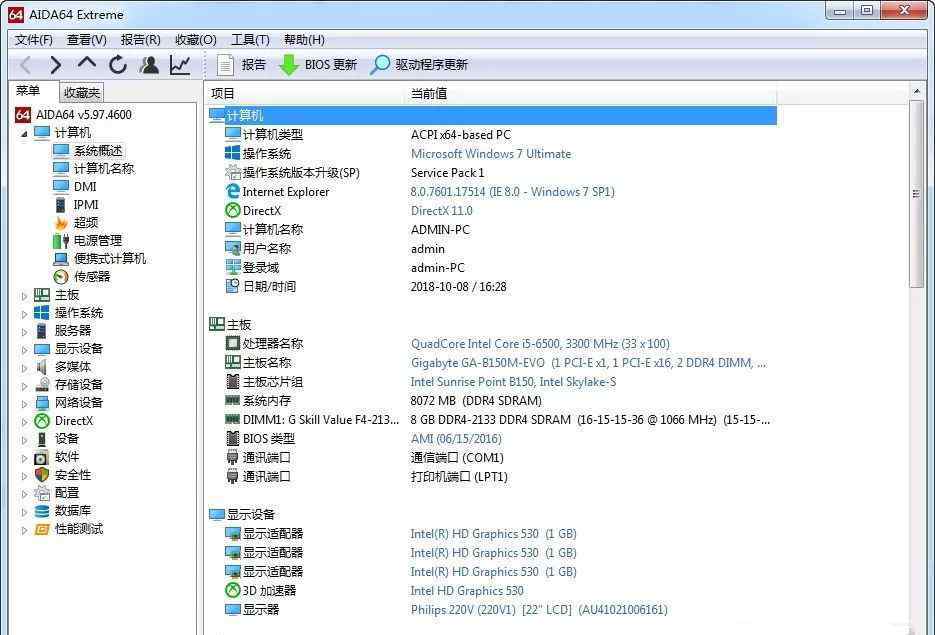Open the DirectX 11.0 link

pyautogui.click(x=441, y=210)
